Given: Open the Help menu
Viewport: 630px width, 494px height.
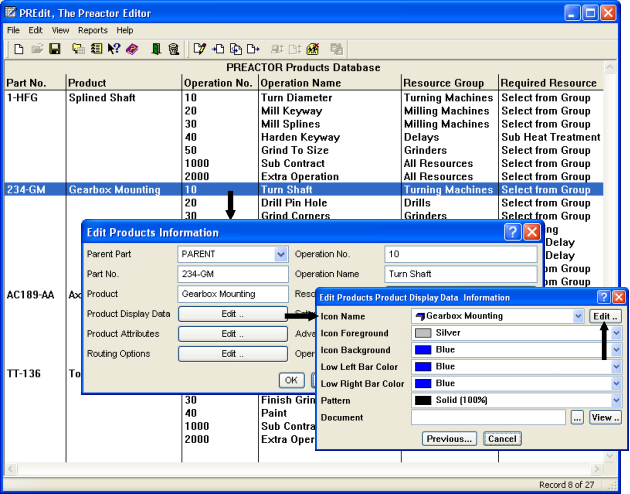Looking at the screenshot, I should coord(125,30).
